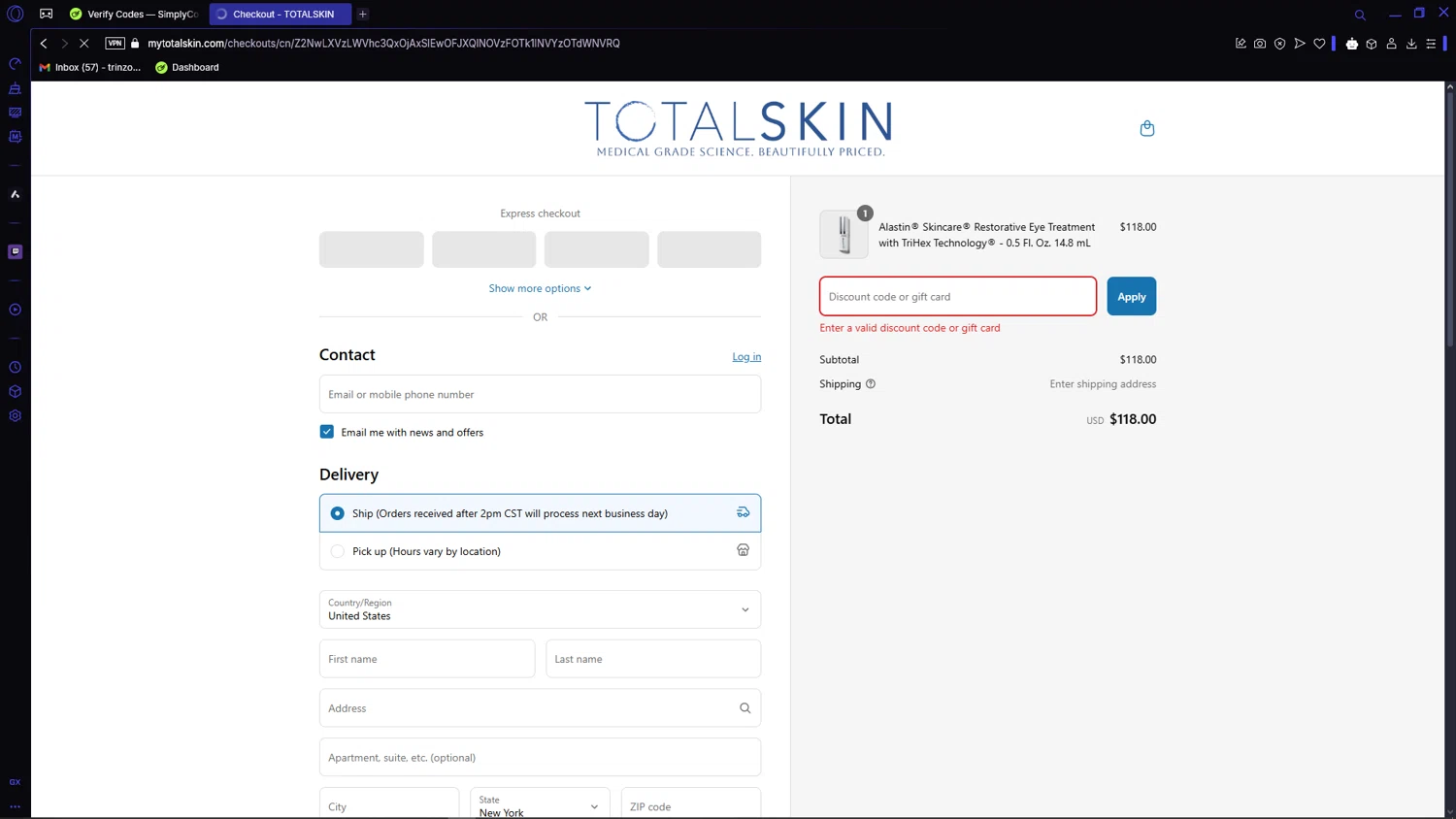Stop loading the current page
The width and height of the screenshot is (1456, 819).
point(84,43)
